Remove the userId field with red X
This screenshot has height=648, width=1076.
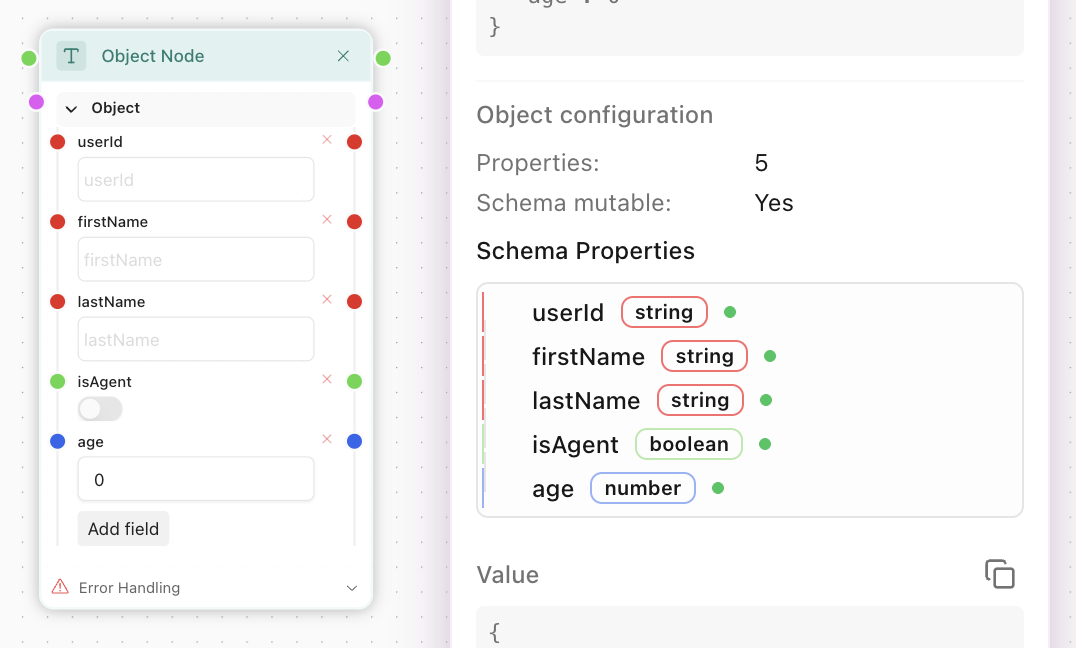[x=327, y=140]
